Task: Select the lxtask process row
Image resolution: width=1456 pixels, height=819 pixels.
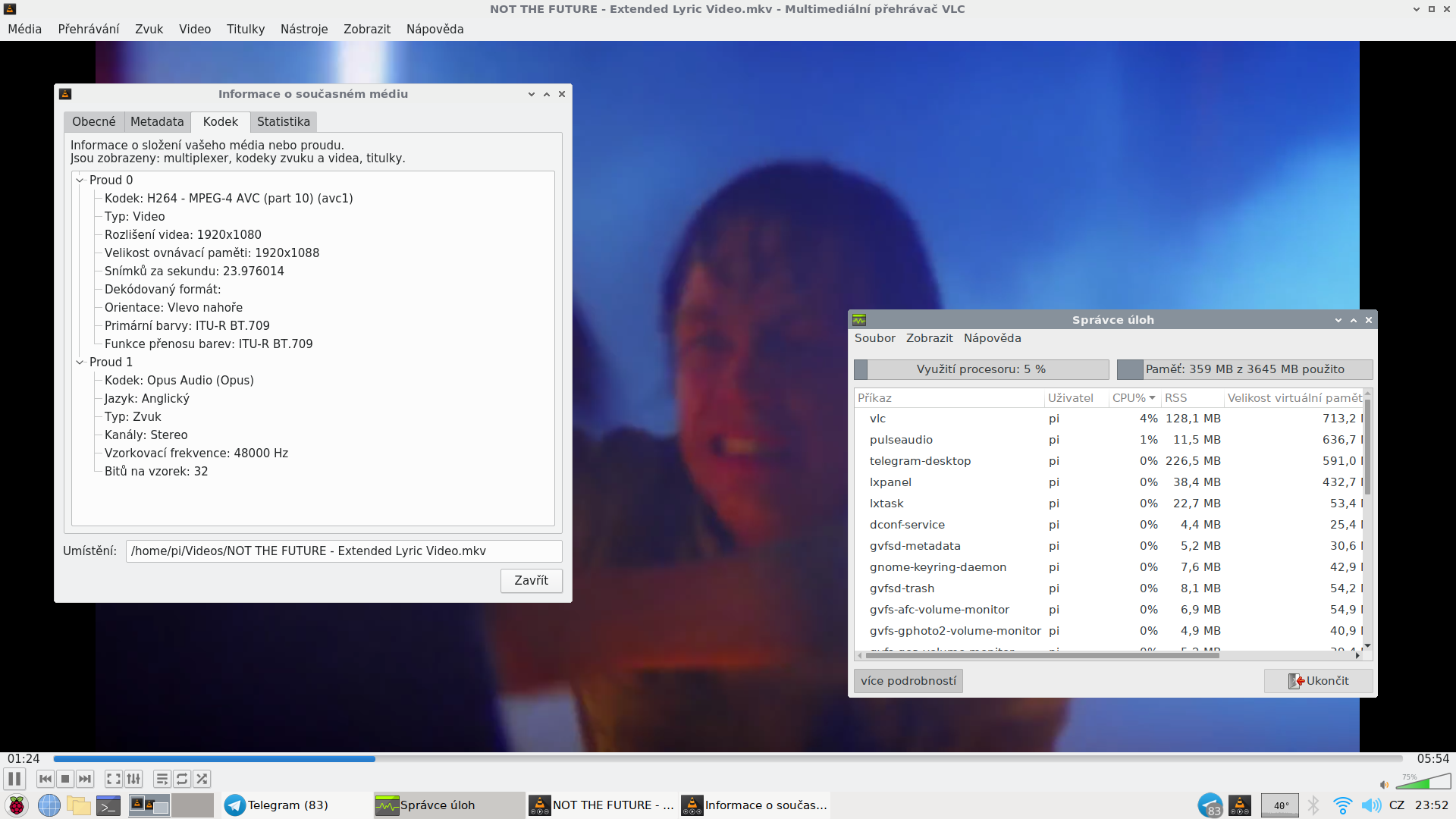Action: [1109, 504]
